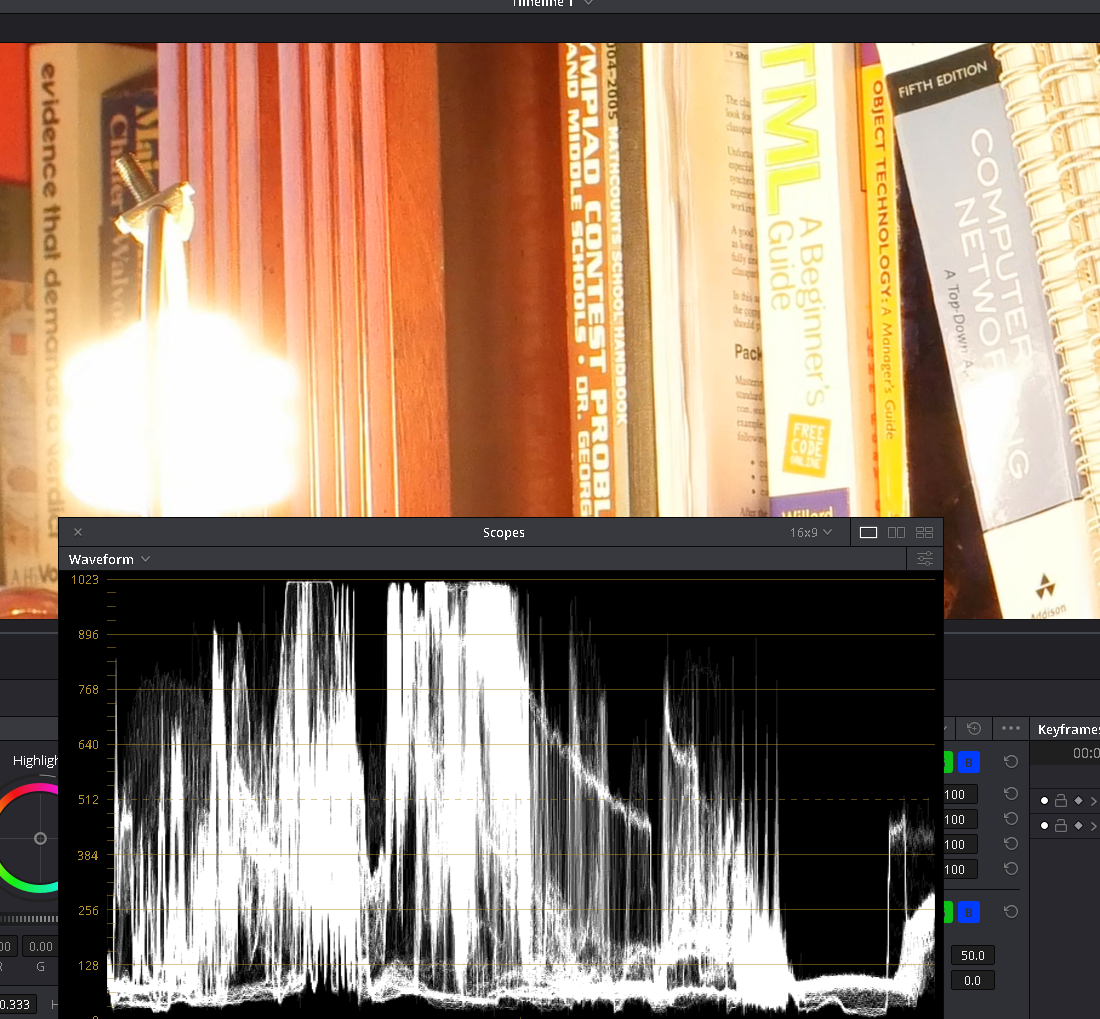Image resolution: width=1100 pixels, height=1019 pixels.
Task: Click the 50.0 value field
Action: [972, 955]
